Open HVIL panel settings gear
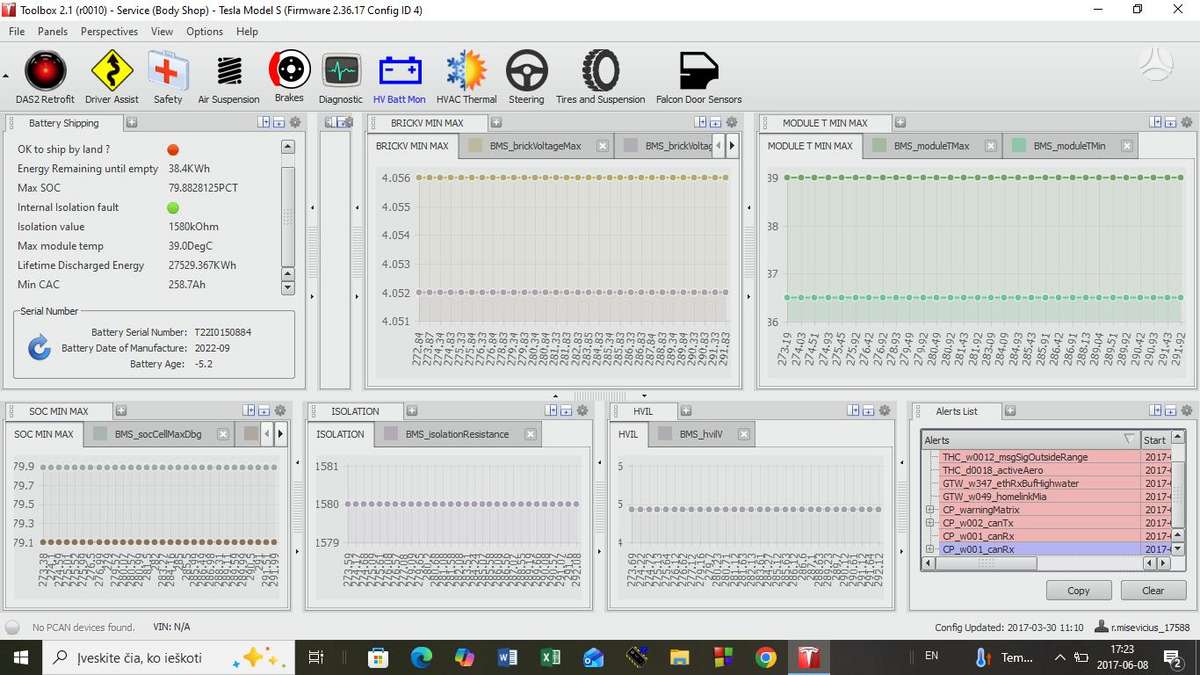The height and width of the screenshot is (675, 1200). (884, 411)
